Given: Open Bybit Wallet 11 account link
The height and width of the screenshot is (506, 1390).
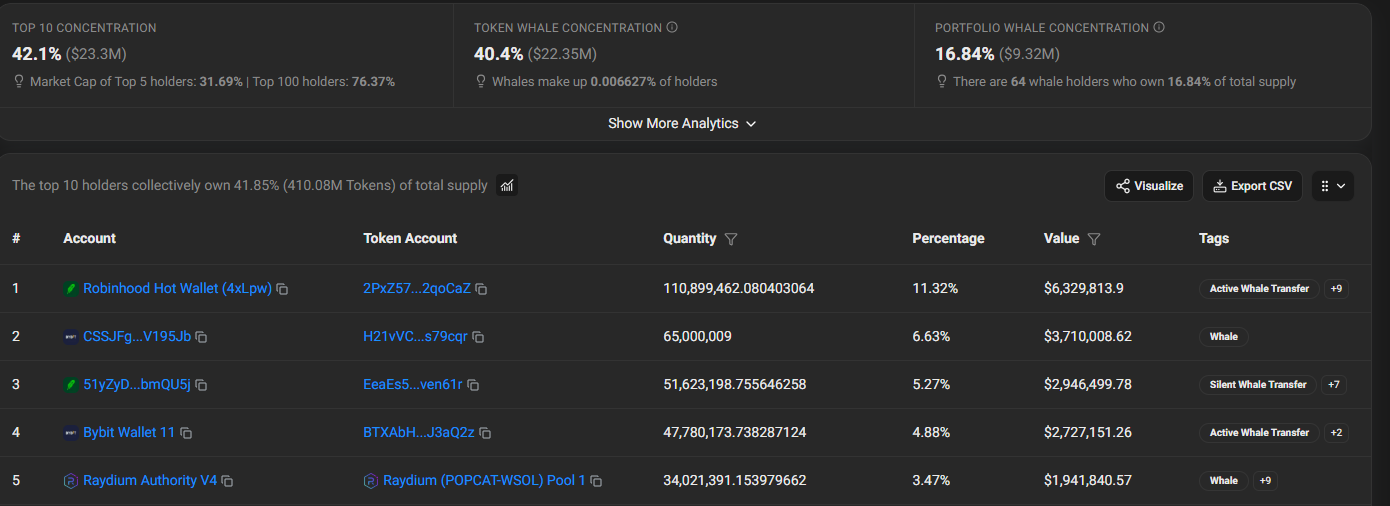Looking at the screenshot, I should [129, 433].
